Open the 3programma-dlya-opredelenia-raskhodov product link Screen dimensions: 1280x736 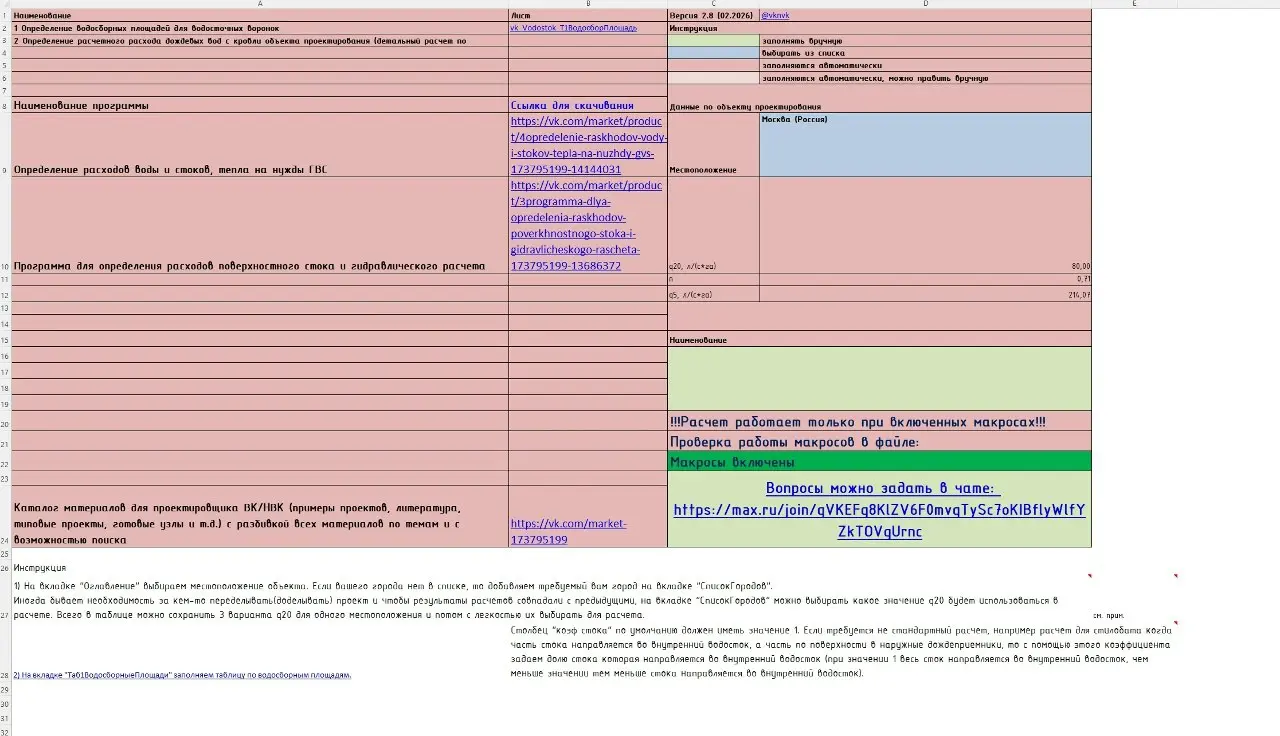[x=586, y=226]
